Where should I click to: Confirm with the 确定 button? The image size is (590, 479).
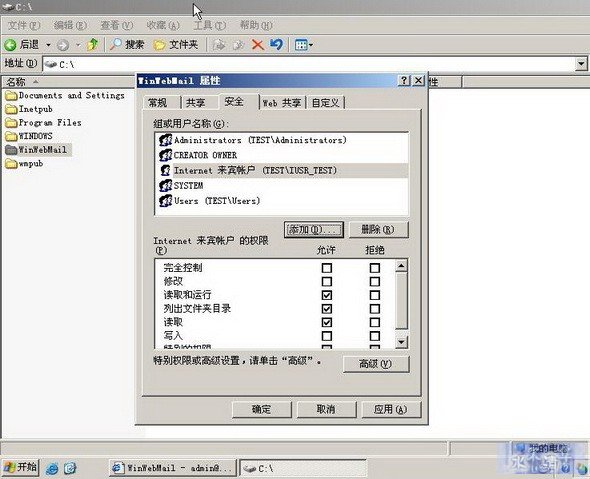coord(262,409)
